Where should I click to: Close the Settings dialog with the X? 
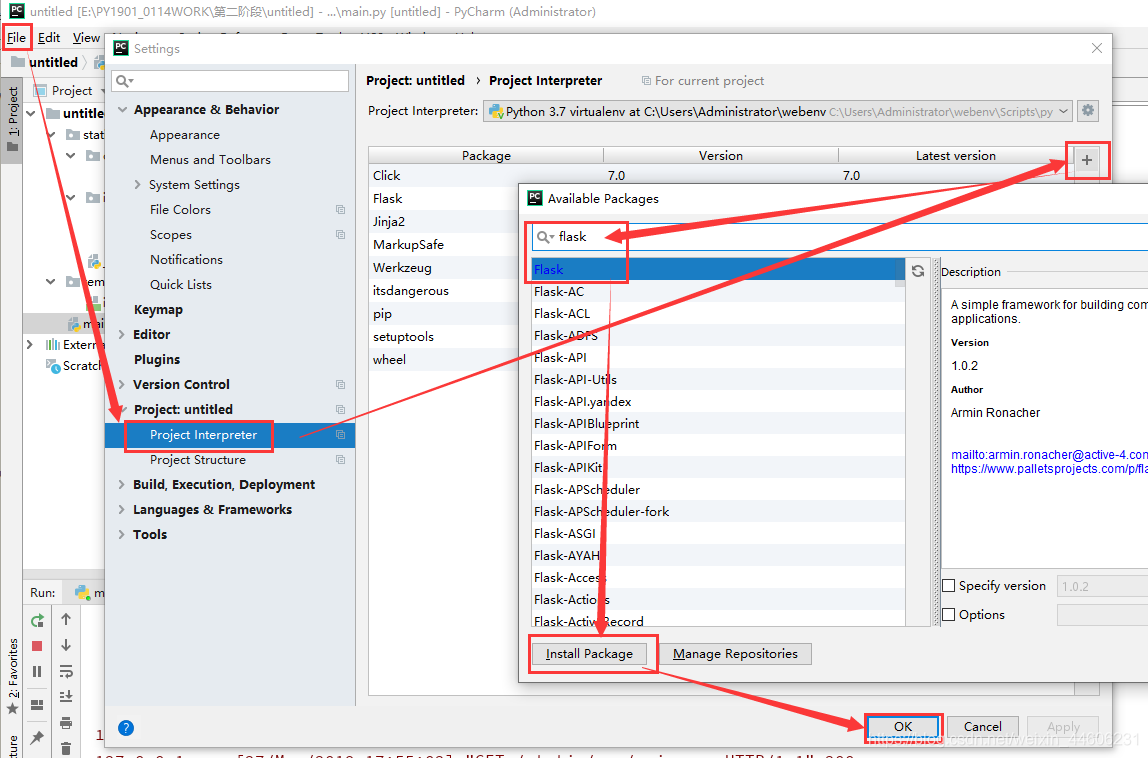pos(1097,48)
